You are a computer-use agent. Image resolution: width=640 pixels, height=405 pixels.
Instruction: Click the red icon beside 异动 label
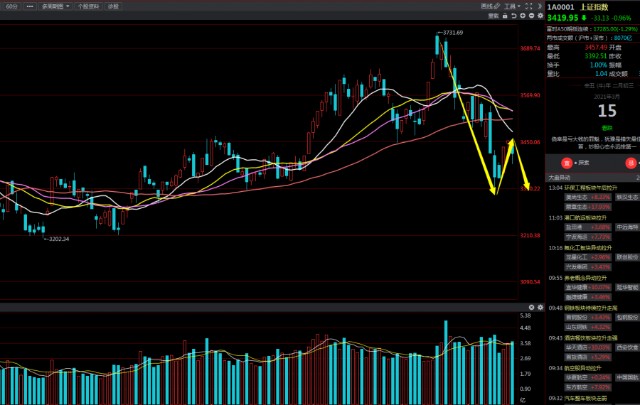pyautogui.click(x=567, y=161)
